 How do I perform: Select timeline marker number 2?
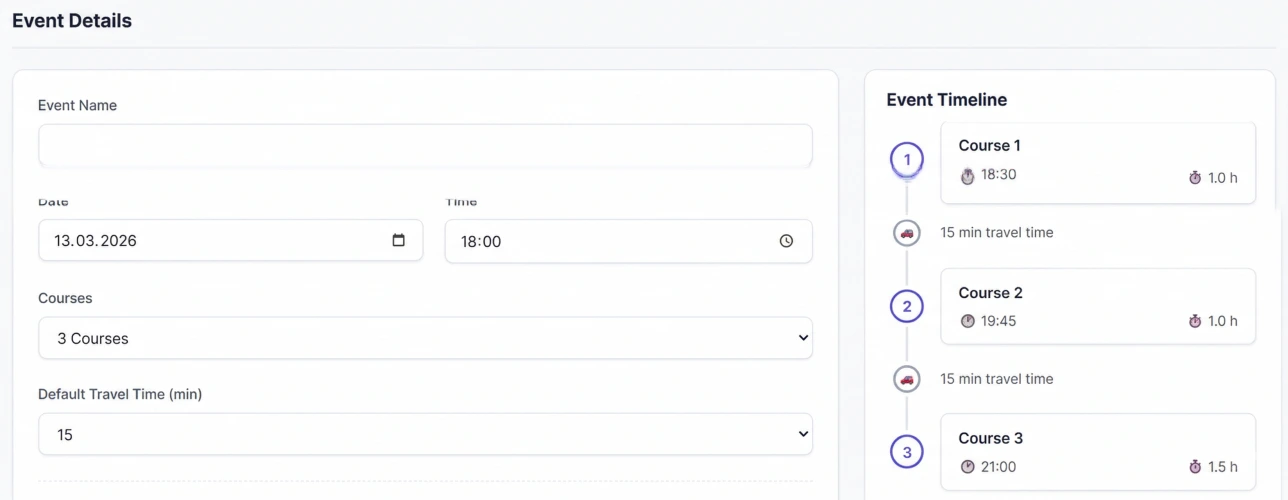907,306
